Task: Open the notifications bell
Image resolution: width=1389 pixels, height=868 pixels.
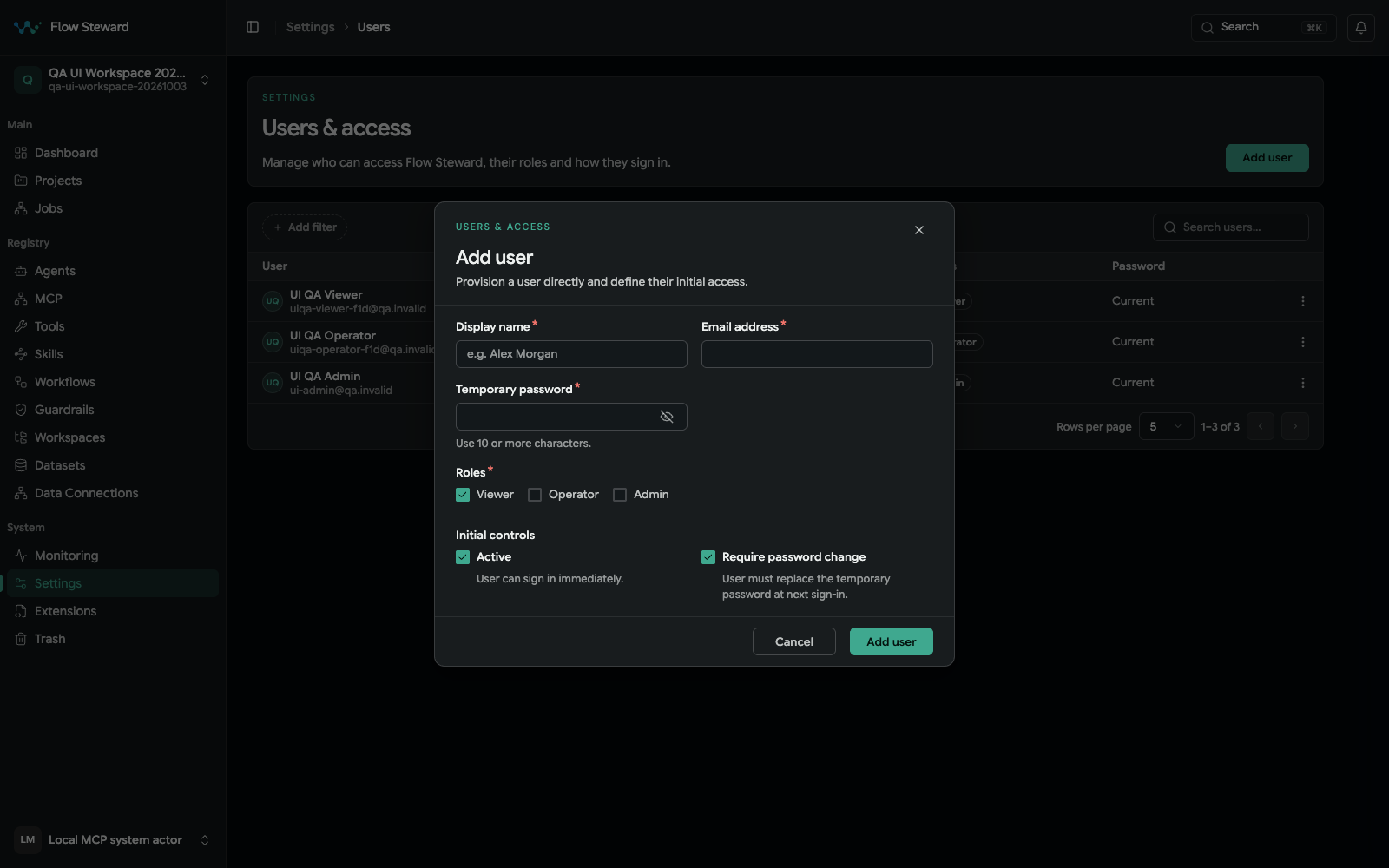Action: (x=1361, y=27)
